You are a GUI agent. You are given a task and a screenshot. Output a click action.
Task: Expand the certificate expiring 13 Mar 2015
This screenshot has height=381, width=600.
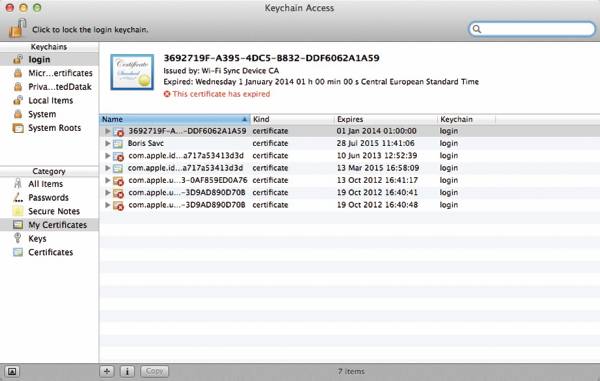(108, 168)
